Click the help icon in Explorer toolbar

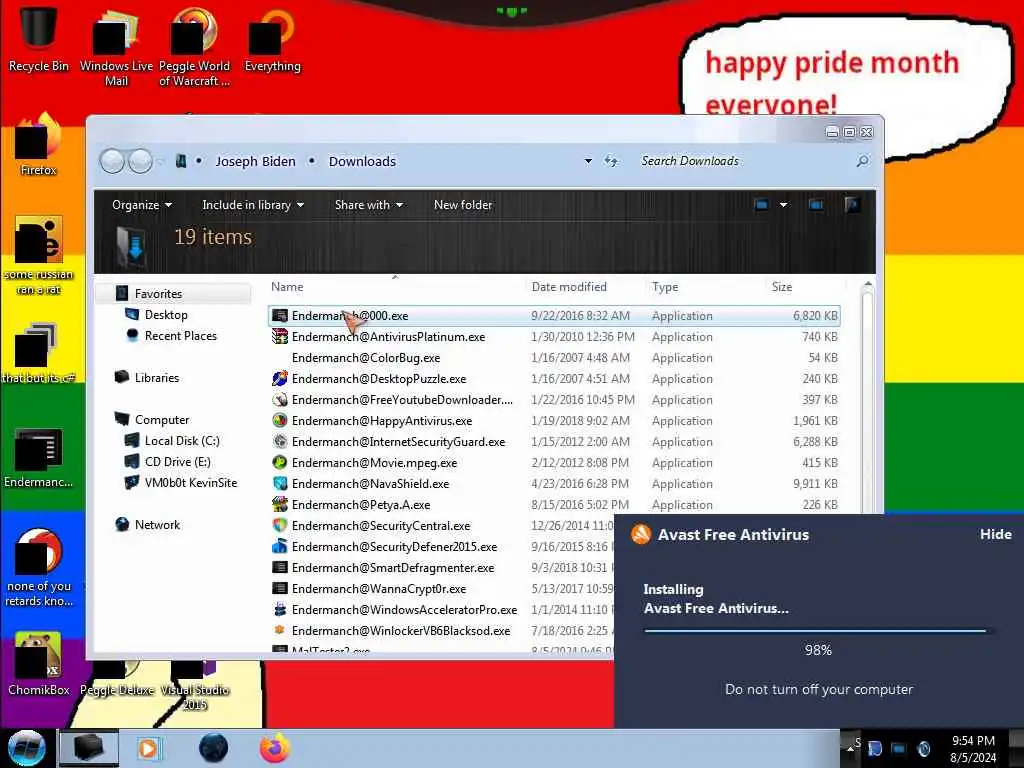point(852,205)
